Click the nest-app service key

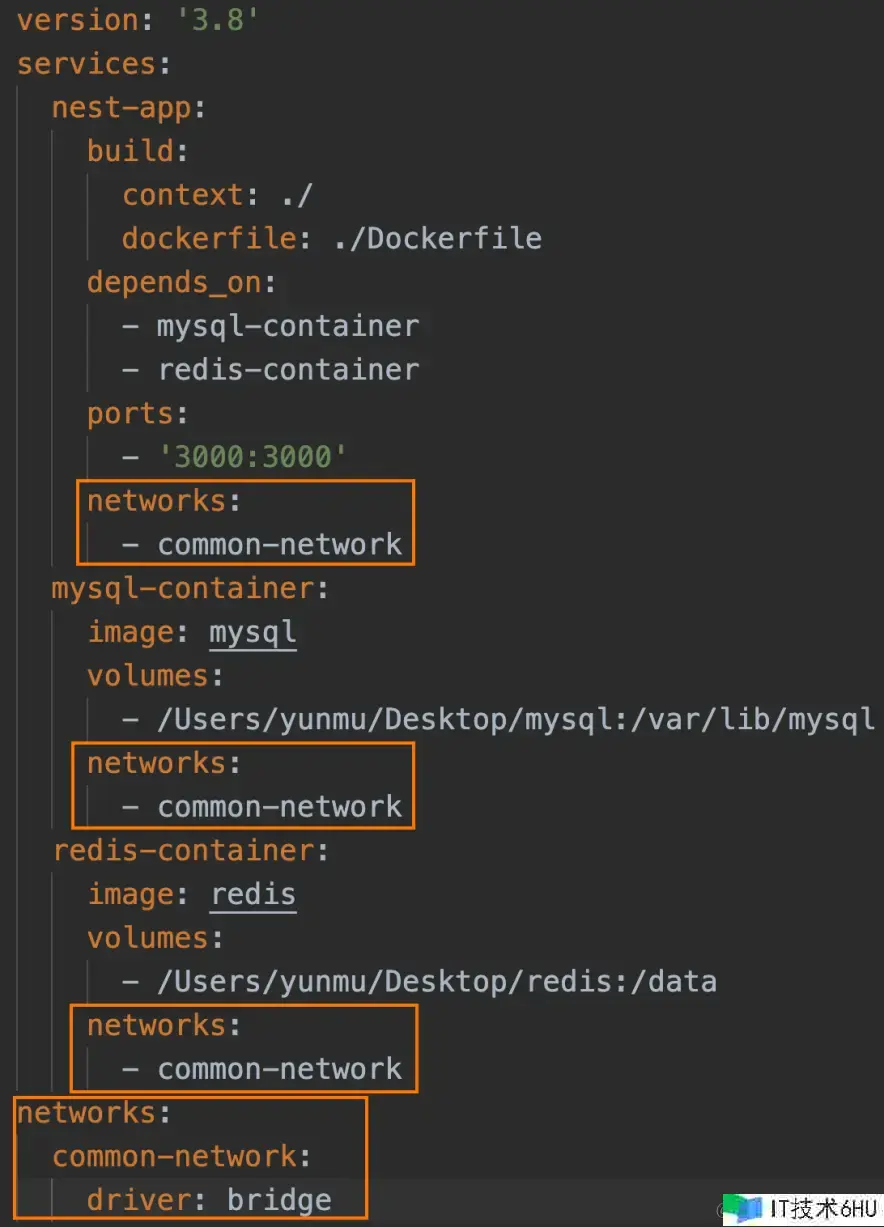tap(122, 107)
